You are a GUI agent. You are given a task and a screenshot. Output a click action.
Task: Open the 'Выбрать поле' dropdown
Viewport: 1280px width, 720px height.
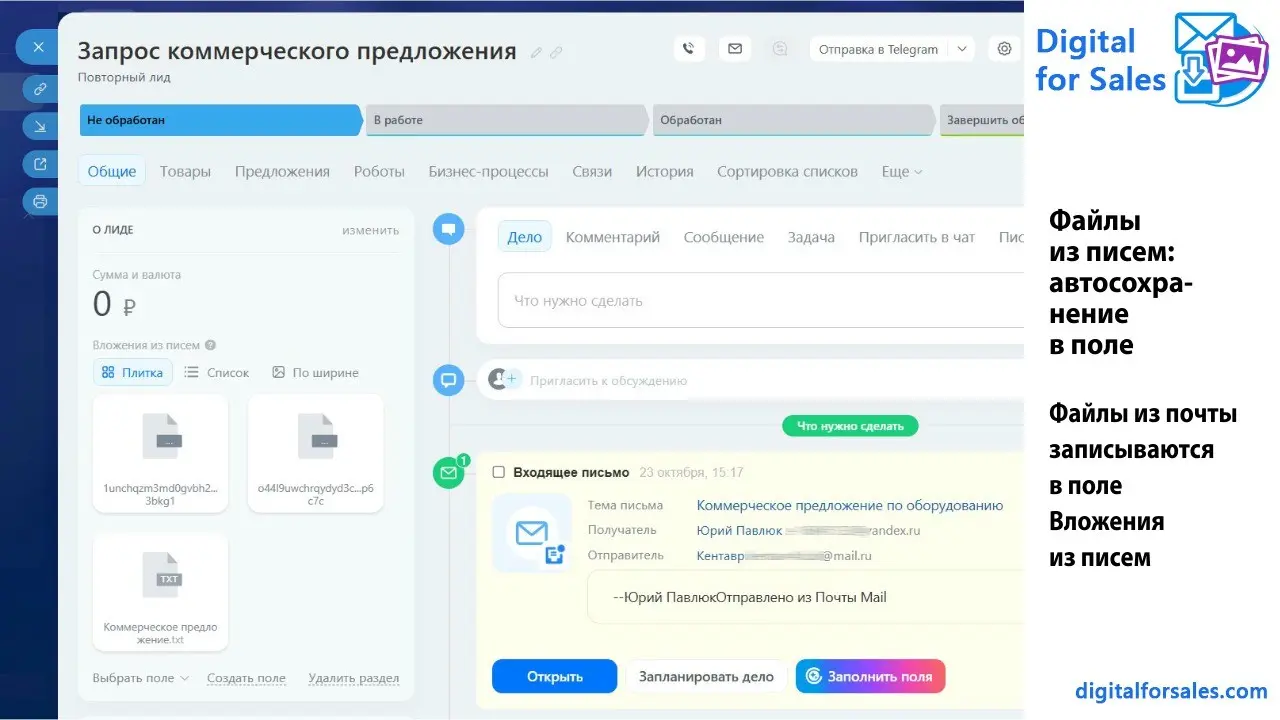(x=140, y=678)
